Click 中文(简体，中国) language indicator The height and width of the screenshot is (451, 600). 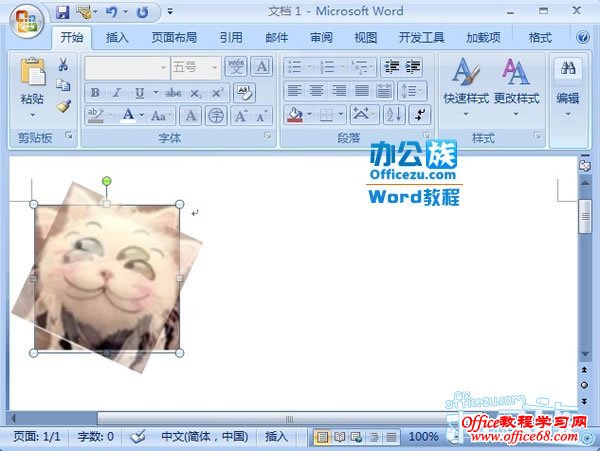pyautogui.click(x=204, y=436)
